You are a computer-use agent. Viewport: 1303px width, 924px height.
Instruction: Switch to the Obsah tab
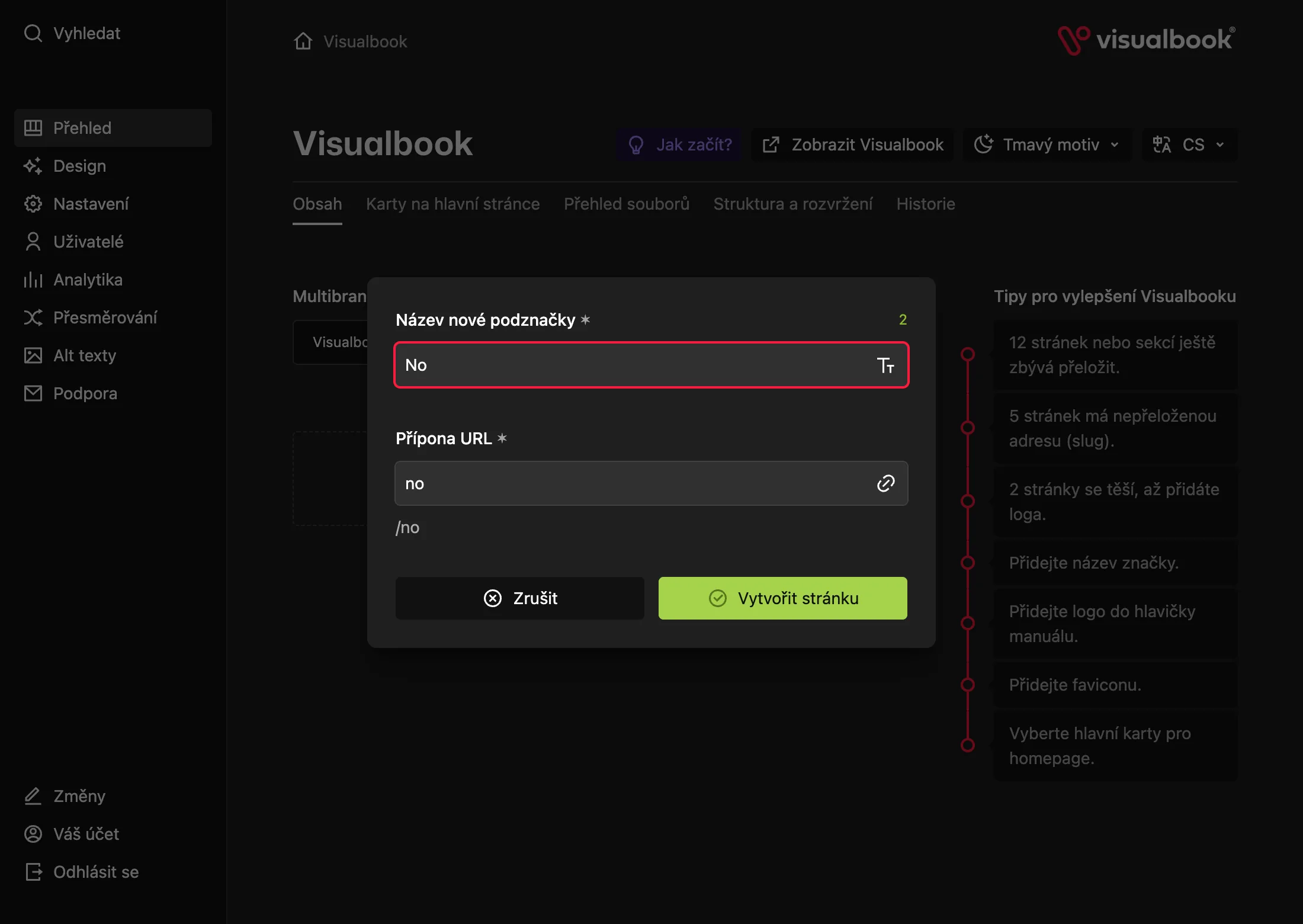(317, 204)
